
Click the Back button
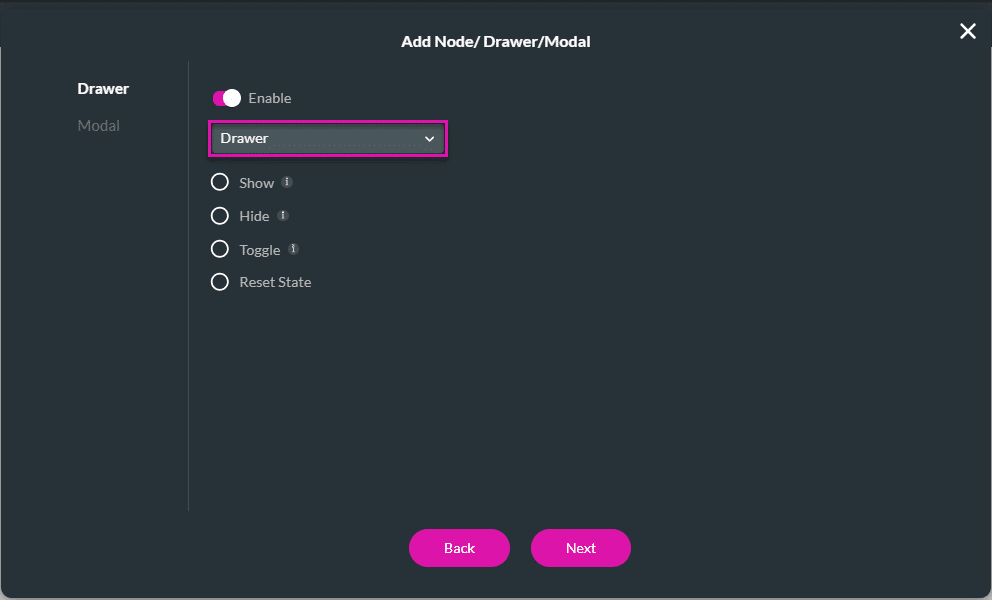459,548
